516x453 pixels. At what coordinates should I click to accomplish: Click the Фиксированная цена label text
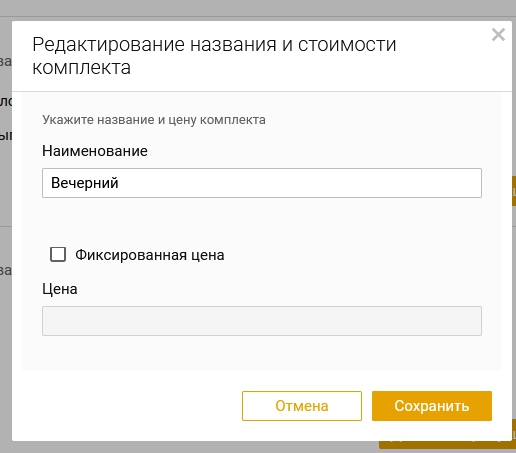pyautogui.click(x=150, y=255)
